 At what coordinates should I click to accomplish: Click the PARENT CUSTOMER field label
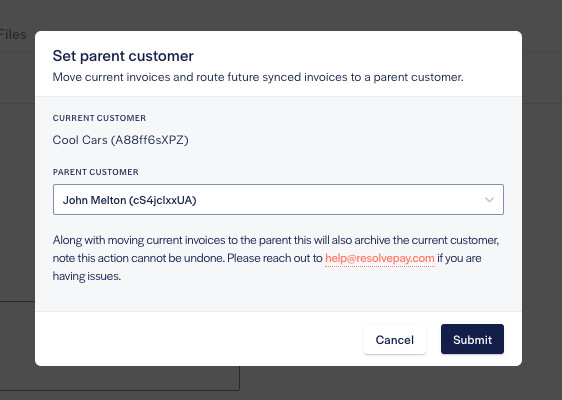coord(95,172)
